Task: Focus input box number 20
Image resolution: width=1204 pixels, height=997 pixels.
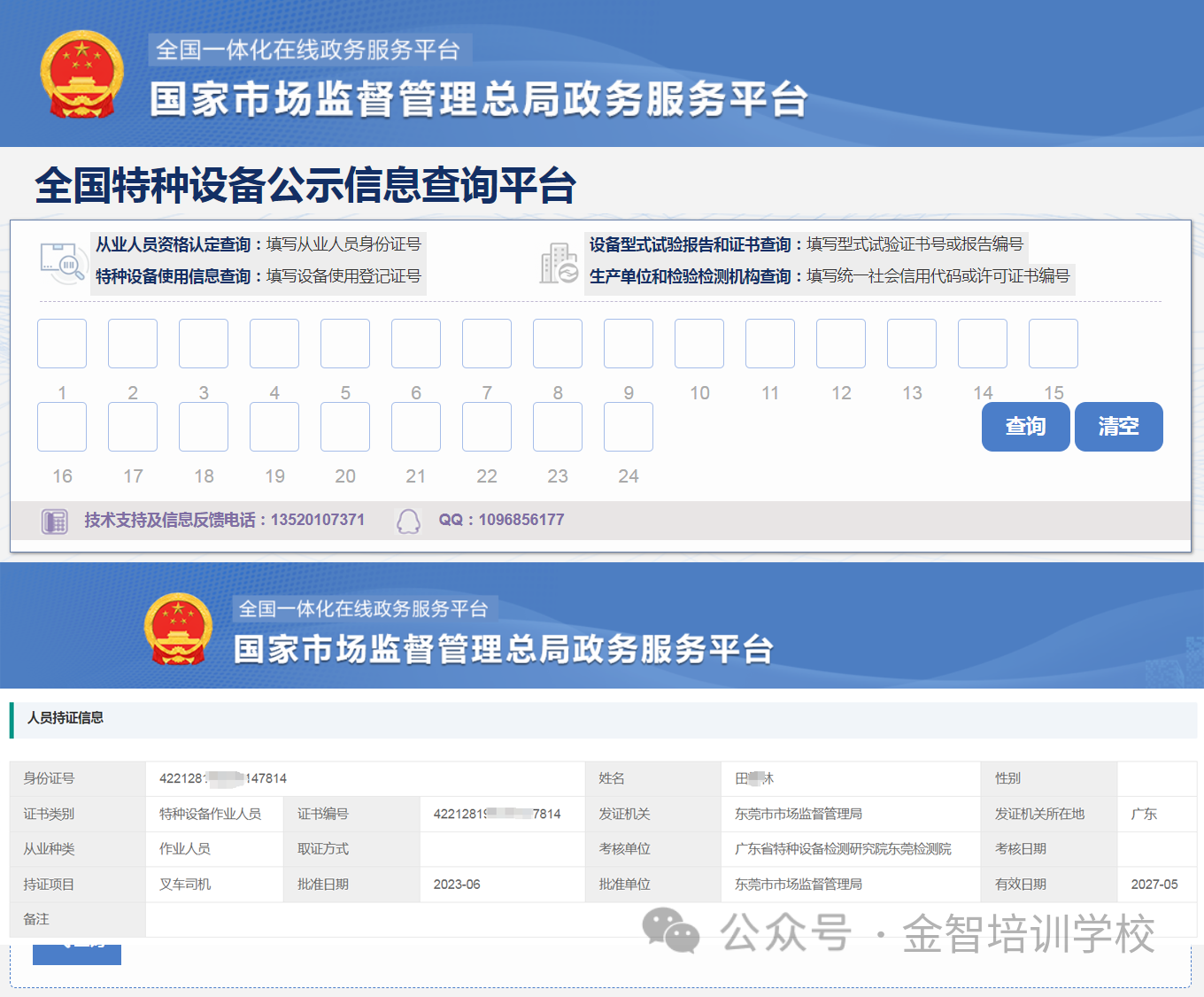Action: (345, 427)
